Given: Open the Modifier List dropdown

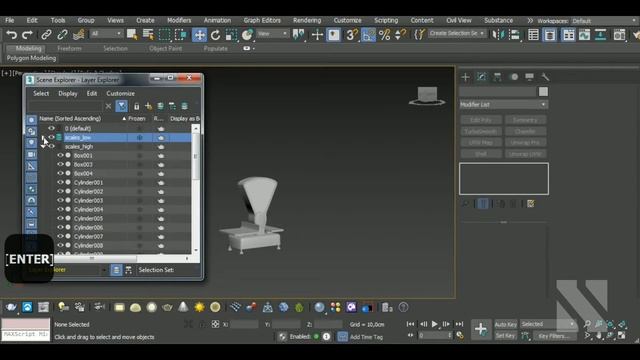Looking at the screenshot, I should pyautogui.click(x=504, y=104).
